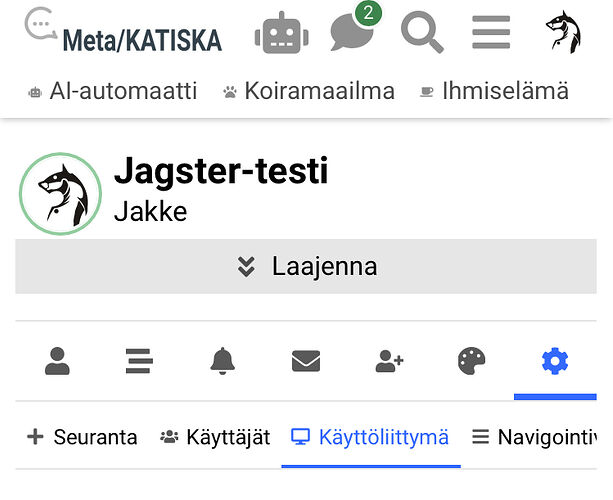This screenshot has width=613, height=500.
Task: Open the search magnifier
Action: pyautogui.click(x=422, y=32)
